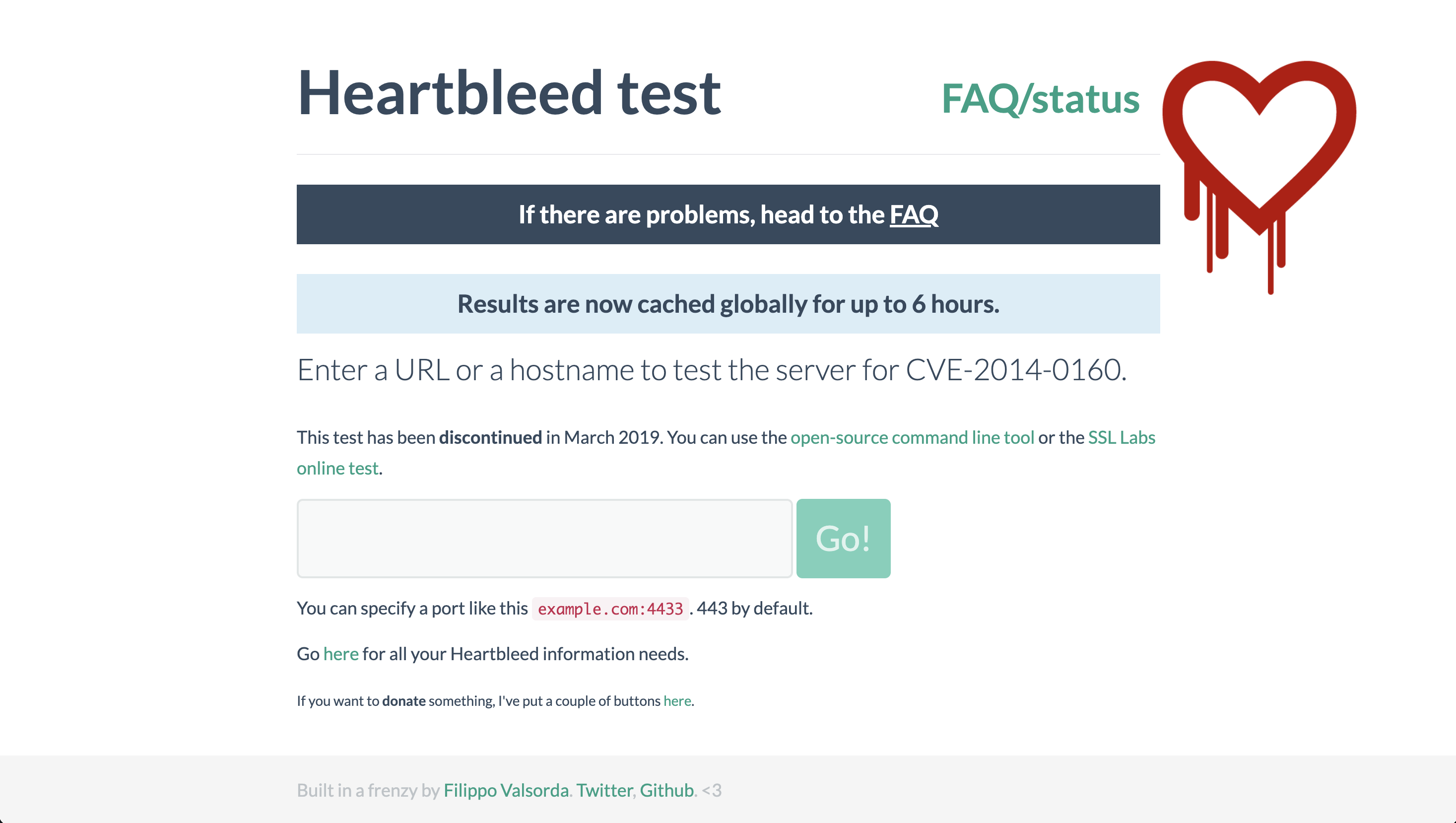The image size is (1456, 823).
Task: Click the bold word 'donate'
Action: point(403,701)
